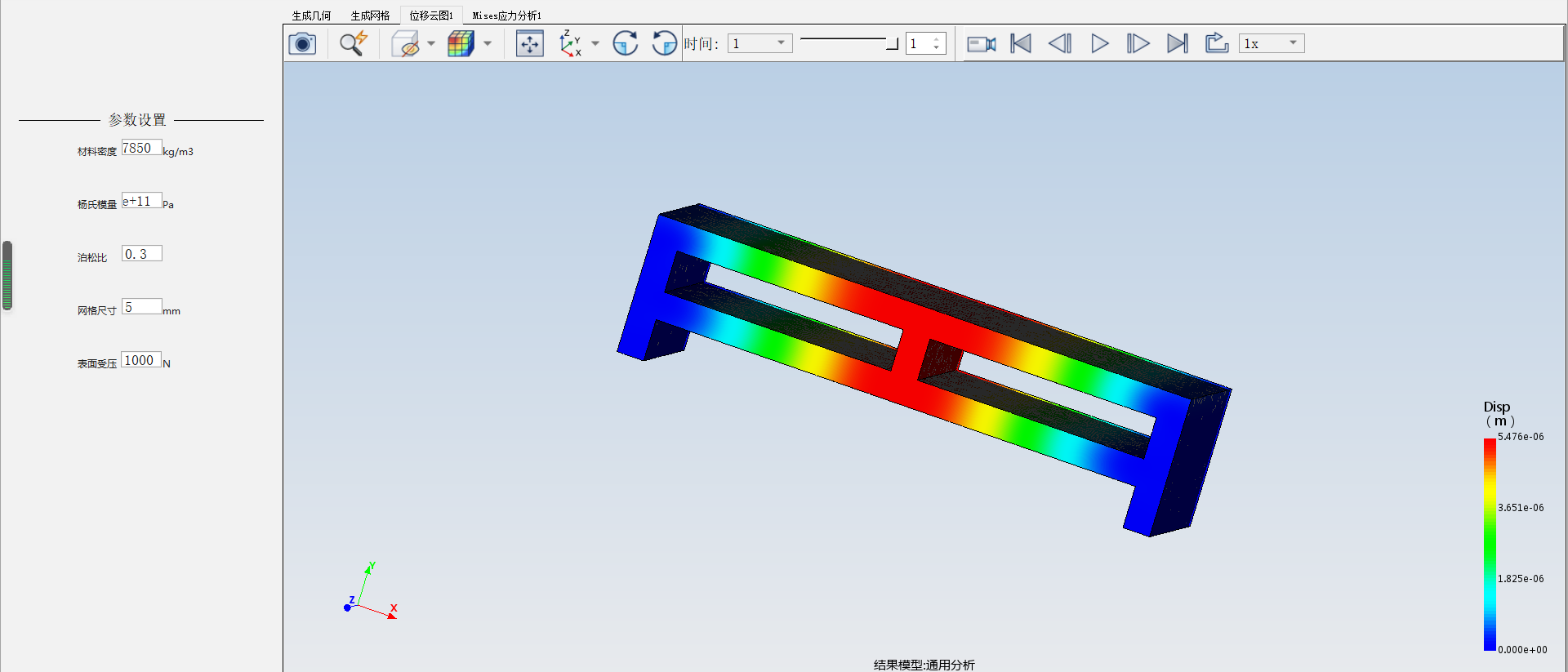Jump to first frame
This screenshot has height=672, width=1568.
(1021, 43)
